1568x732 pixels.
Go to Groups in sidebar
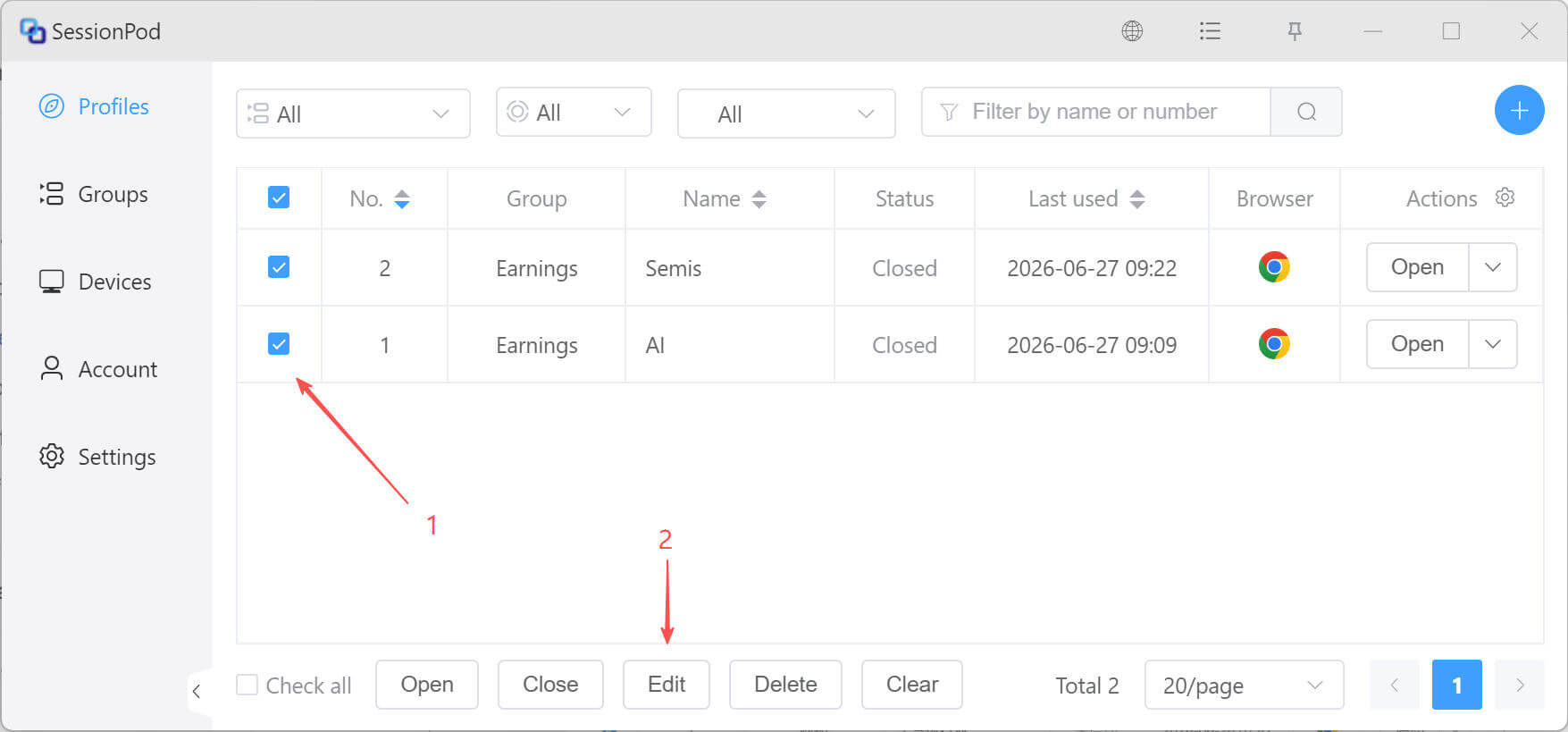tap(94, 194)
